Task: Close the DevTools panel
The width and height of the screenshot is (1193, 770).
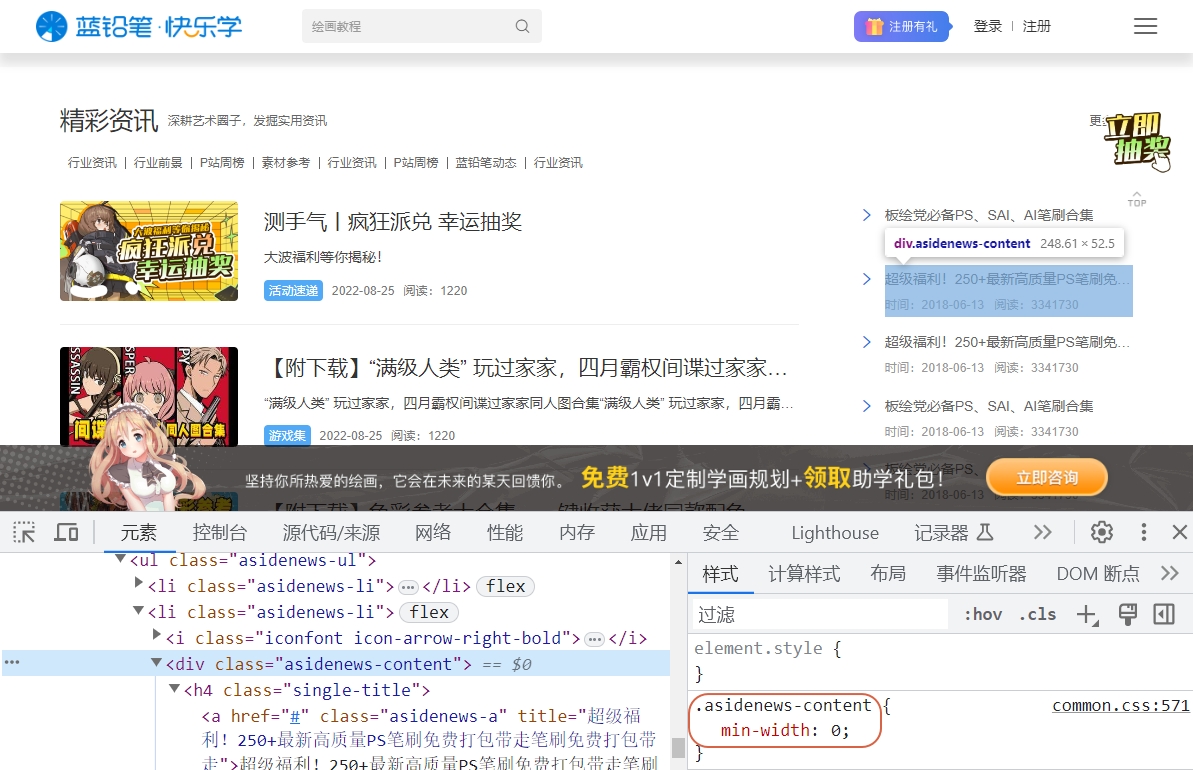Action: (x=1179, y=532)
